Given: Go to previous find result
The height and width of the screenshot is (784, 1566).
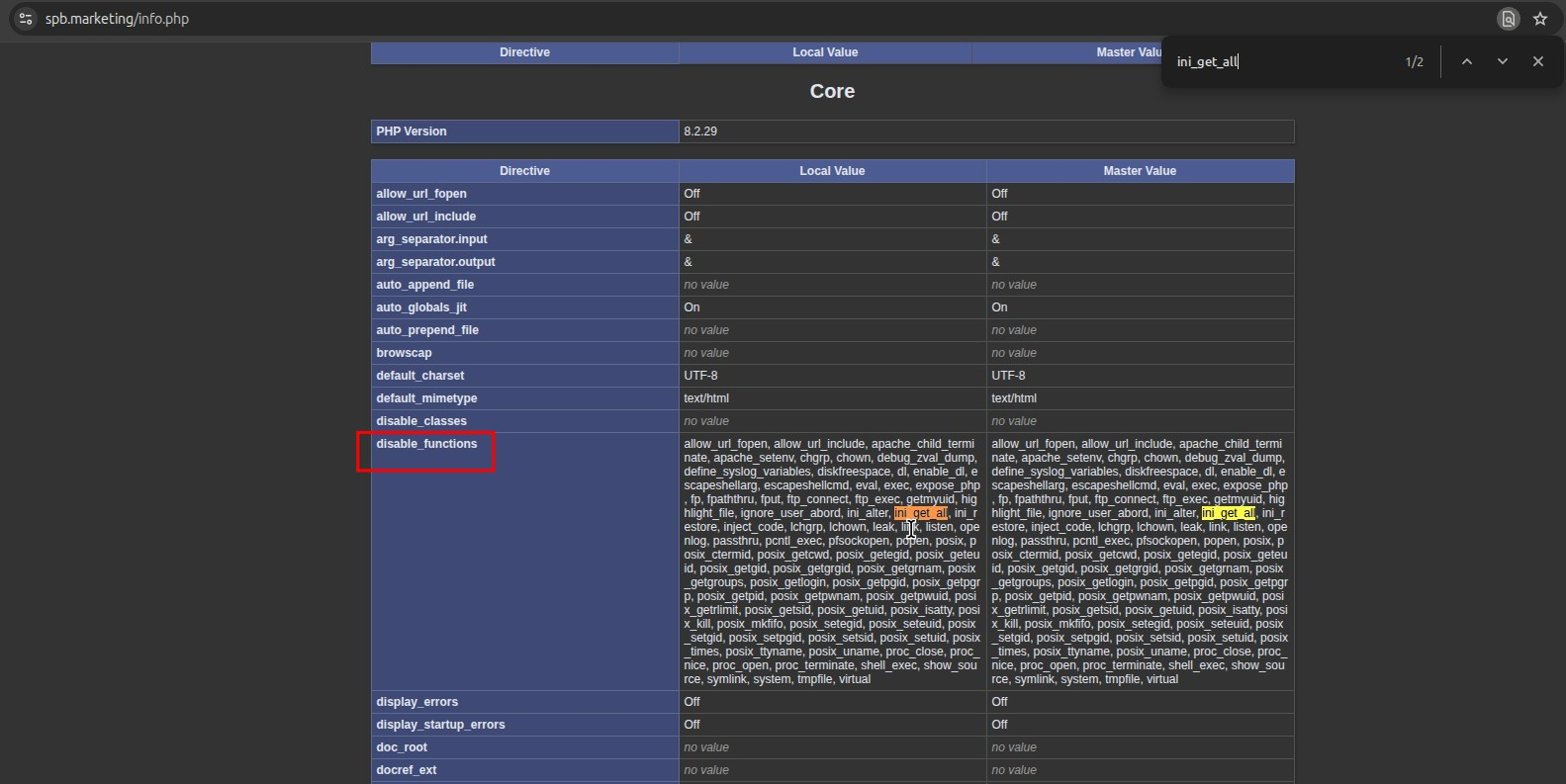Looking at the screenshot, I should (1466, 61).
